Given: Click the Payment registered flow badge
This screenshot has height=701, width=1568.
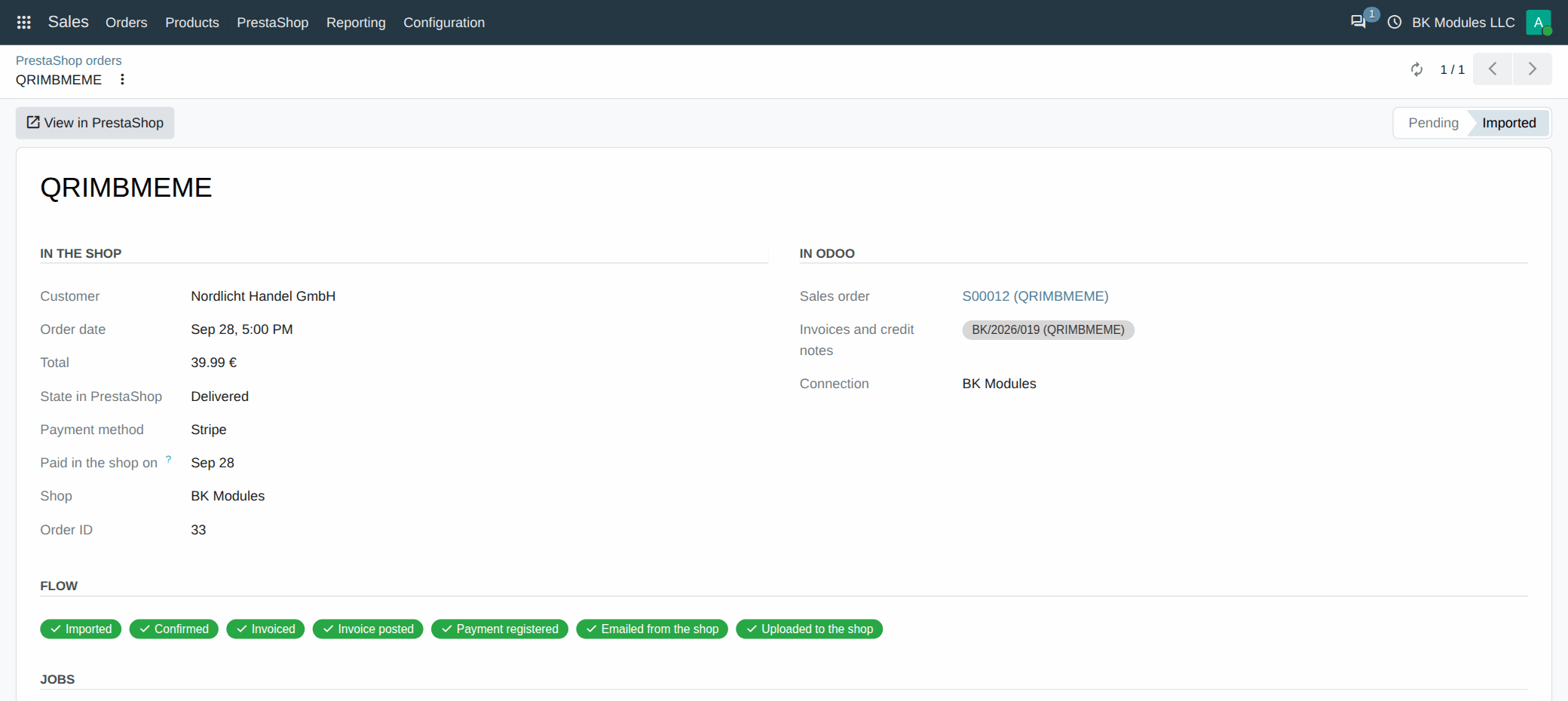Looking at the screenshot, I should click(500, 629).
